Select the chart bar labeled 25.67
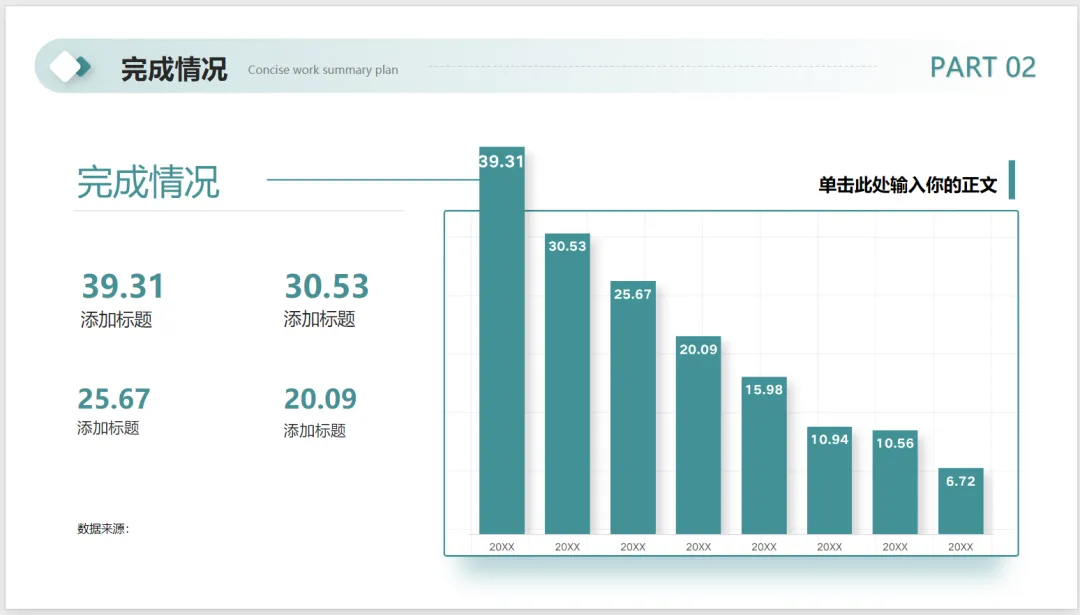 pyautogui.click(x=632, y=407)
